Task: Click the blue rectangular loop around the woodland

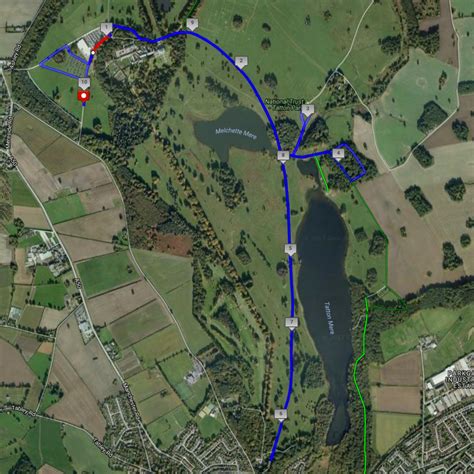Action: 349,162
